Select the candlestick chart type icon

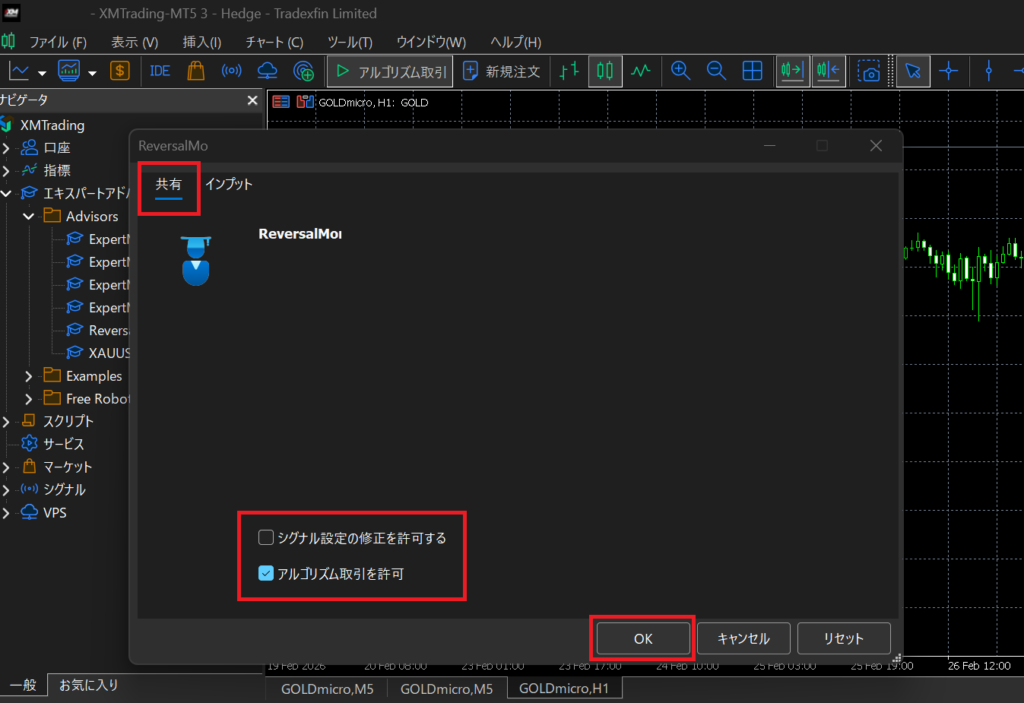click(605, 71)
